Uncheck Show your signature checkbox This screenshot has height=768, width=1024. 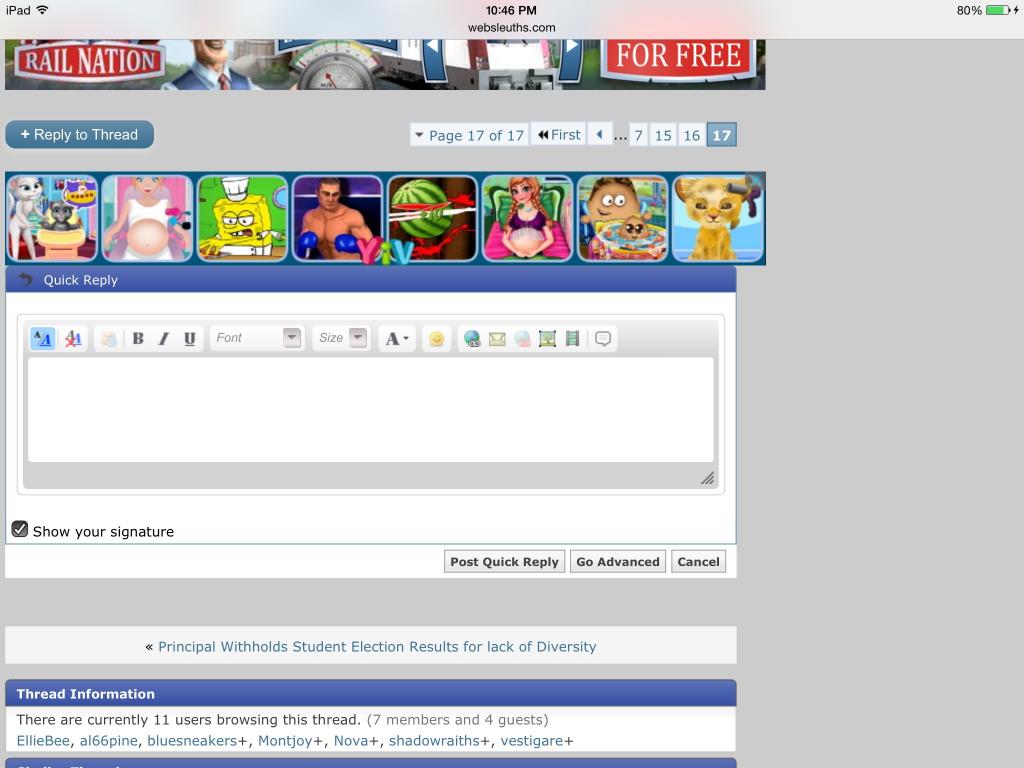pyautogui.click(x=20, y=529)
